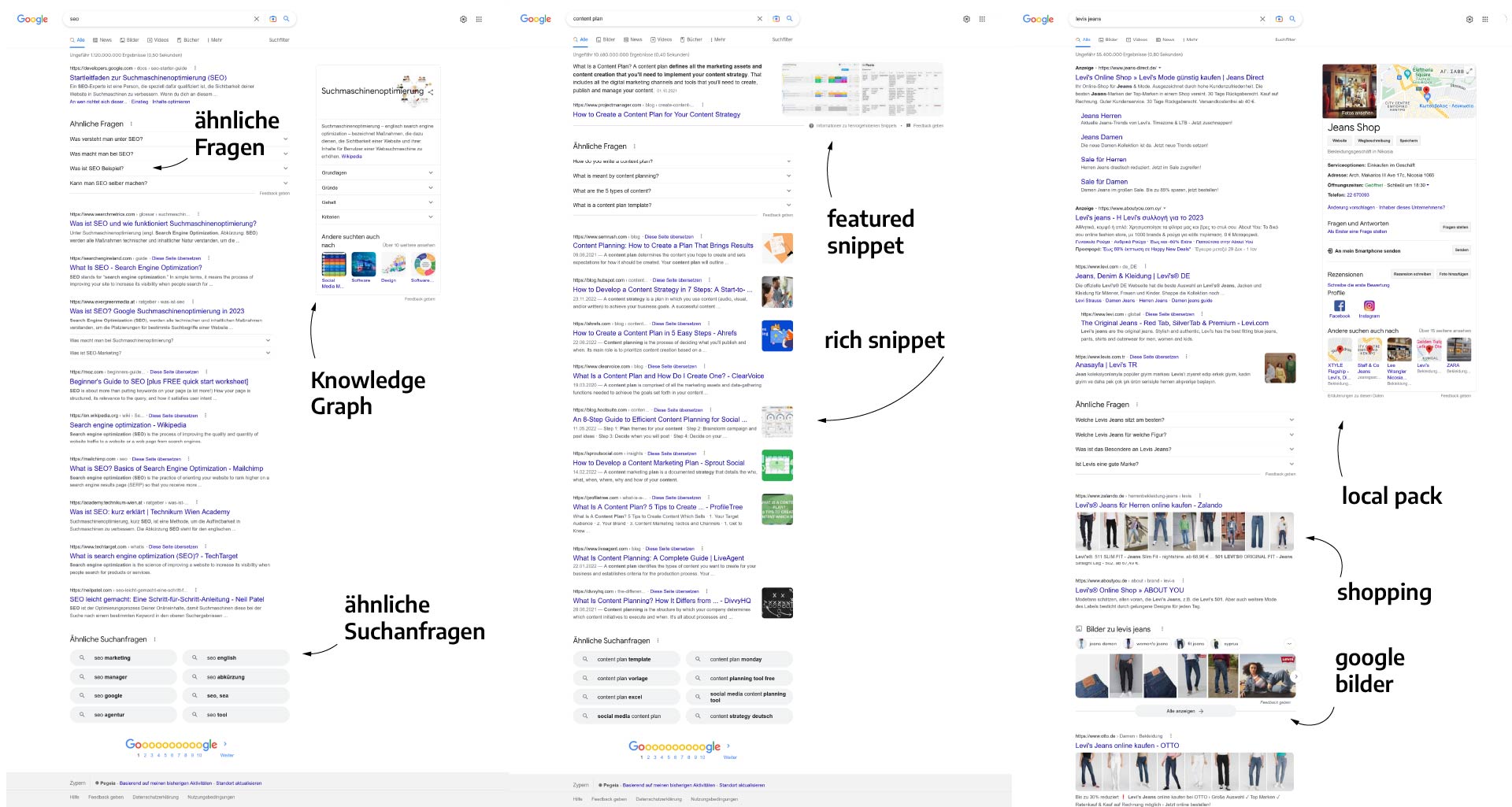1512x807 pixels.
Task: Click 'Rezension schreiben' button
Action: [1412, 275]
